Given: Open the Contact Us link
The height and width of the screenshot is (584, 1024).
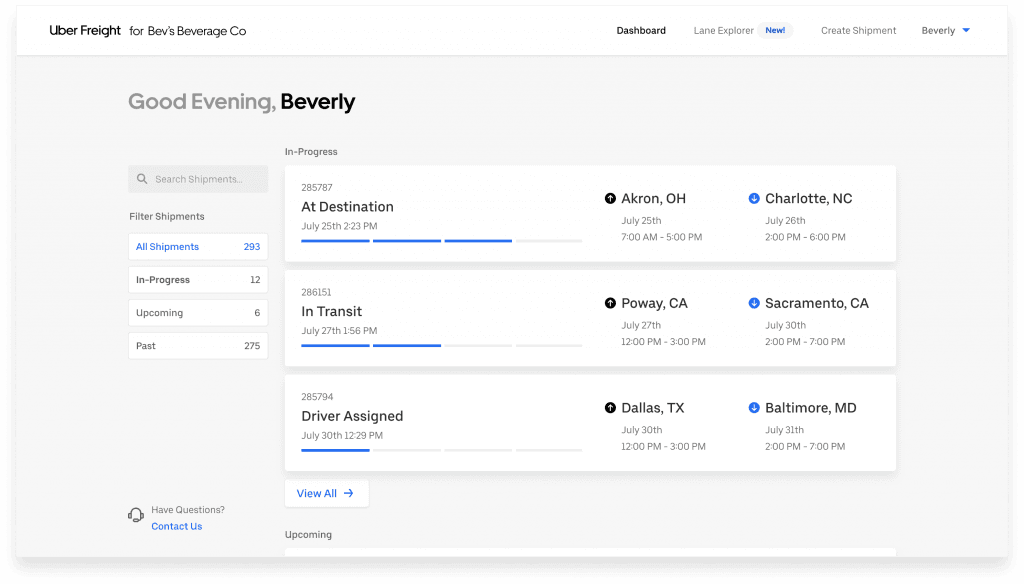Looking at the screenshot, I should [x=177, y=527].
